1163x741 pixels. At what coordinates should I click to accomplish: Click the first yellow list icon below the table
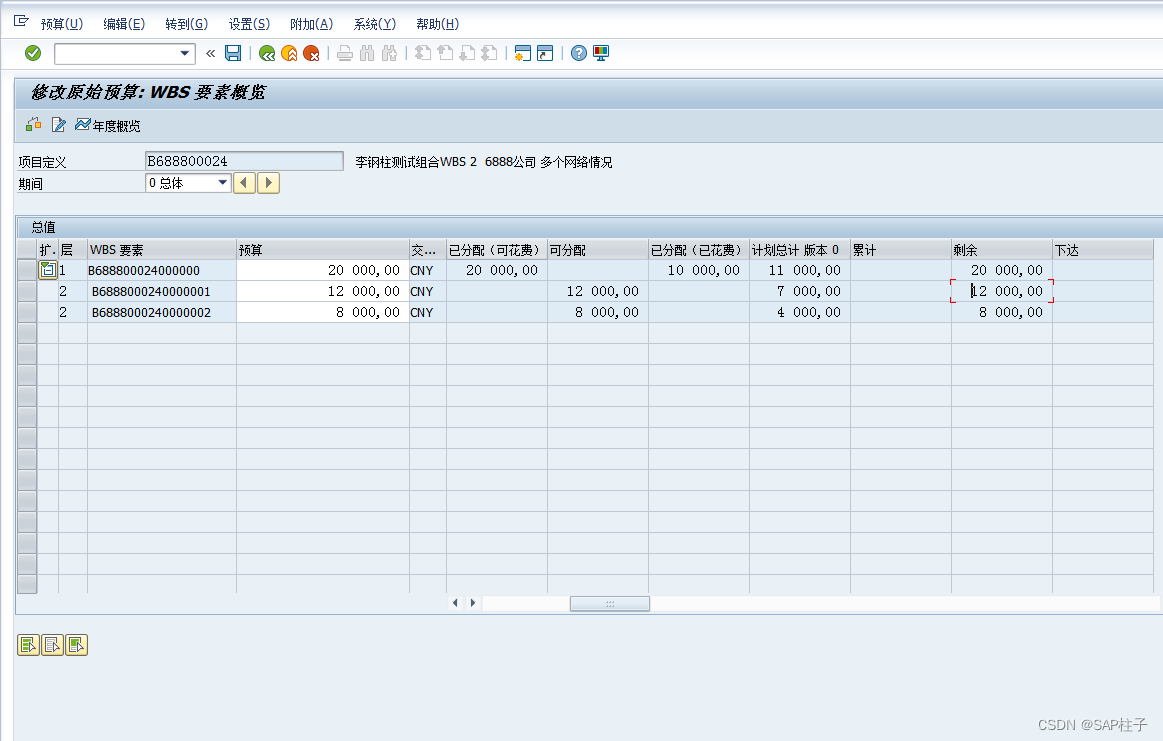click(x=28, y=645)
